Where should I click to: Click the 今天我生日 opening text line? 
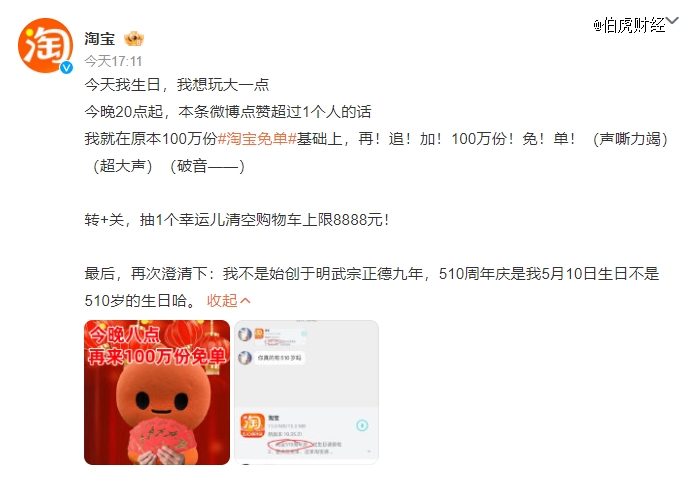(177, 85)
